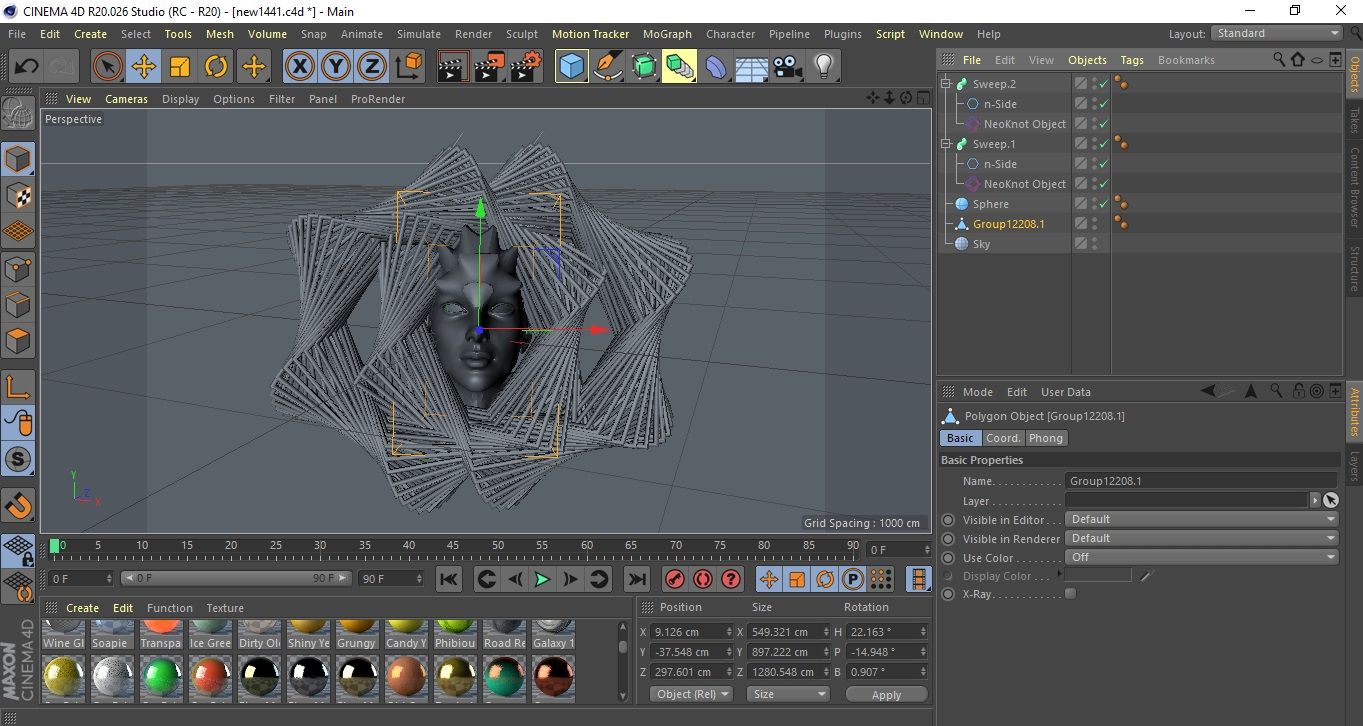Toggle the Sweep.2 enabled checkmark

click(x=1103, y=84)
